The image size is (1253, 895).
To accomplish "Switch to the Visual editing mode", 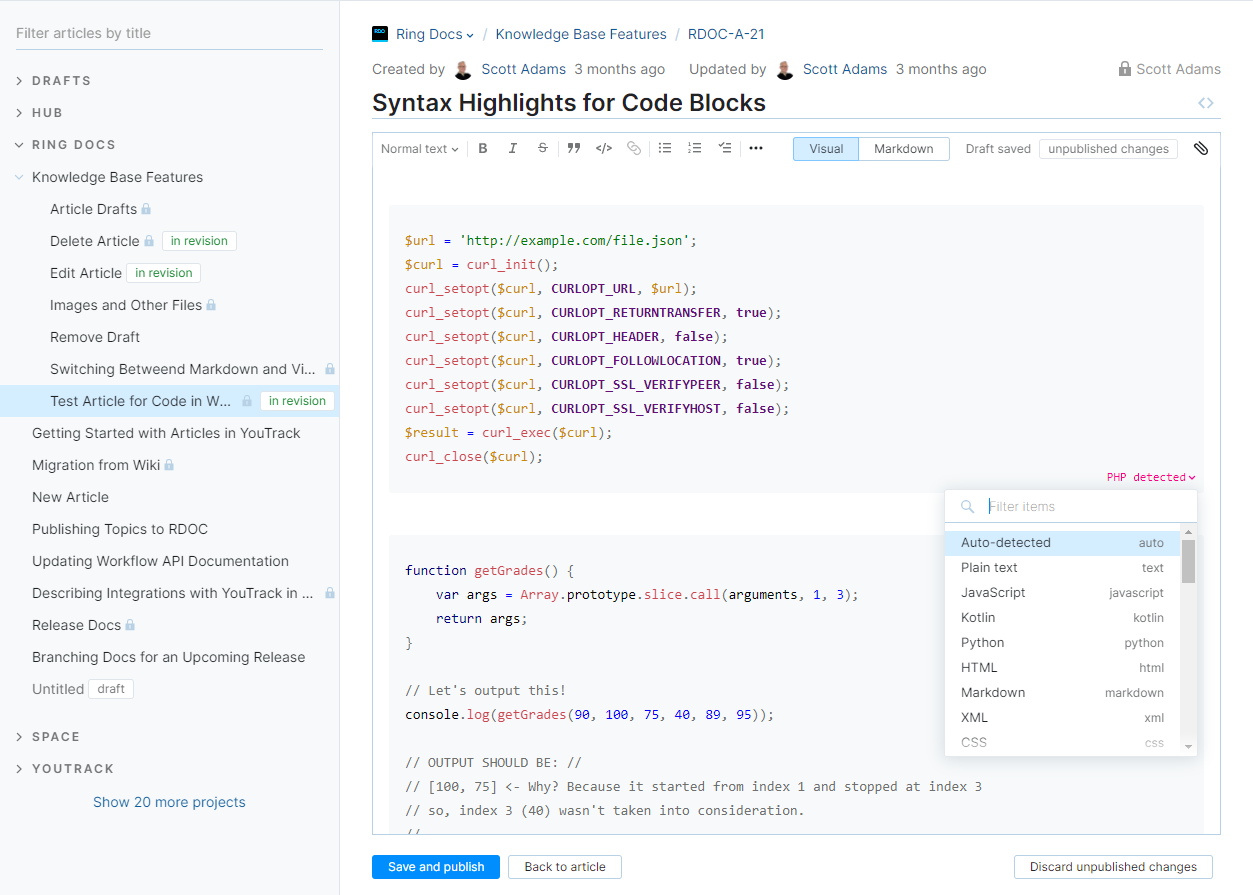I will 825,148.
